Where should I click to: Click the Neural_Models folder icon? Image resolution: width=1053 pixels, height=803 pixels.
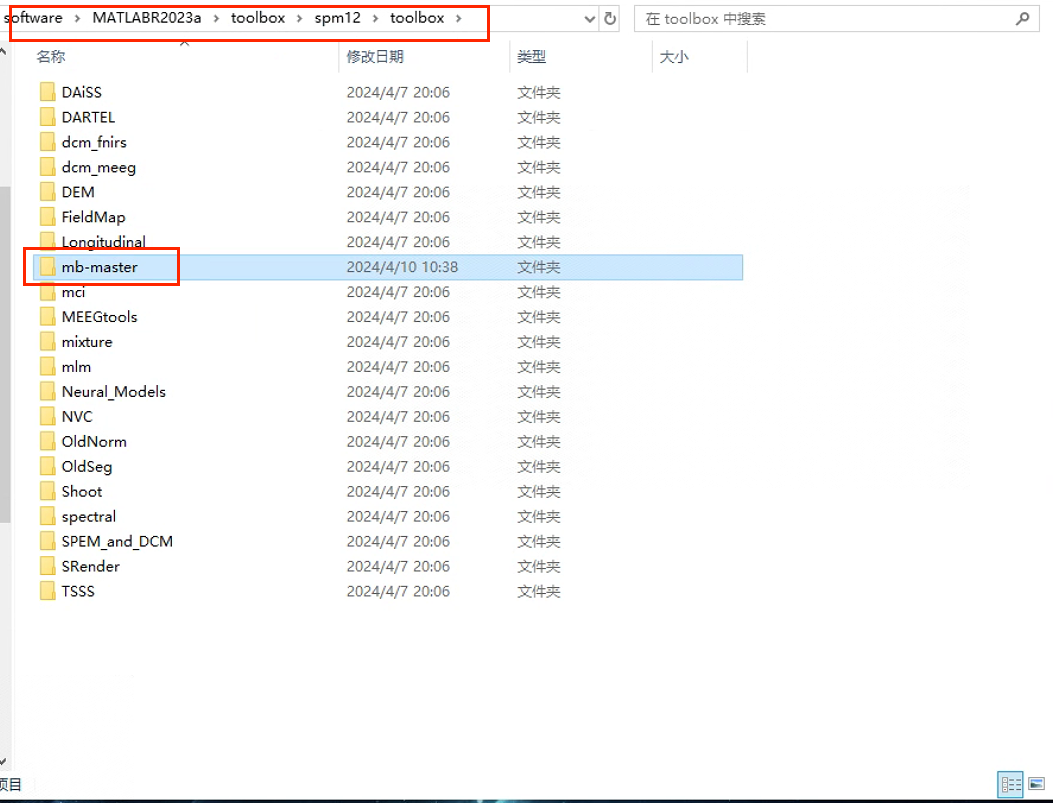click(x=47, y=391)
